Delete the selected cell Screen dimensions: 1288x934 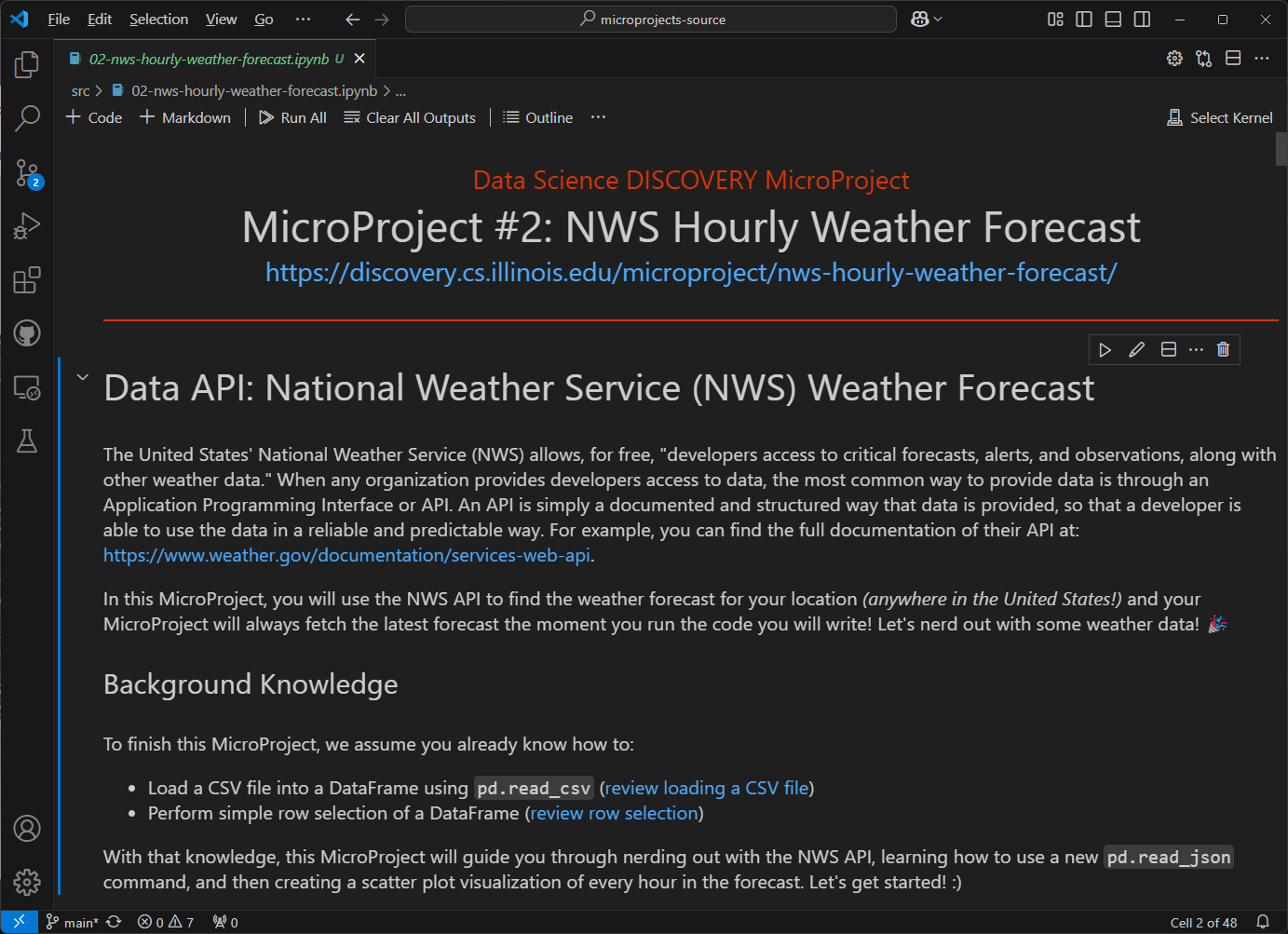[x=1224, y=349]
